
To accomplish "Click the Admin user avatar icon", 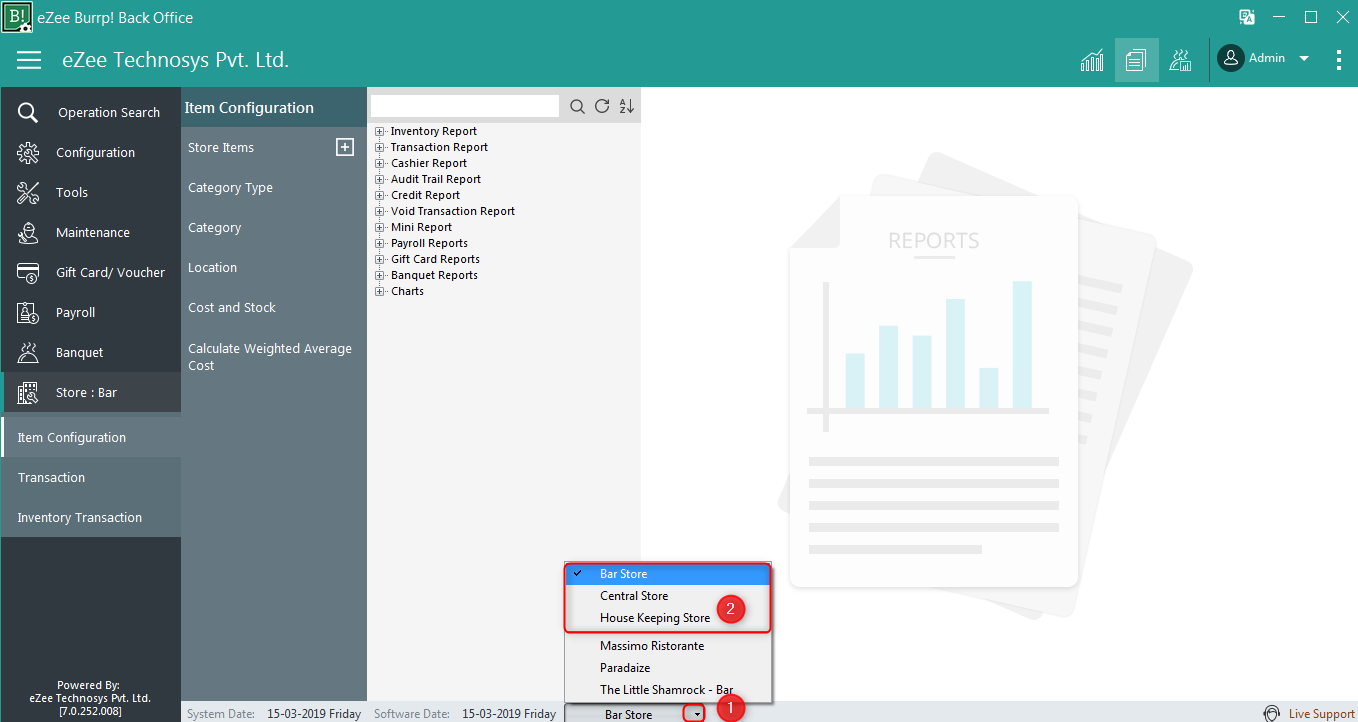I will point(1230,58).
